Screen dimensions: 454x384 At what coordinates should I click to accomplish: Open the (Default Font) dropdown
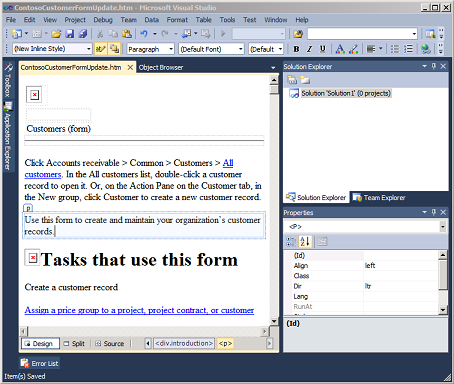pyautogui.click(x=211, y=49)
